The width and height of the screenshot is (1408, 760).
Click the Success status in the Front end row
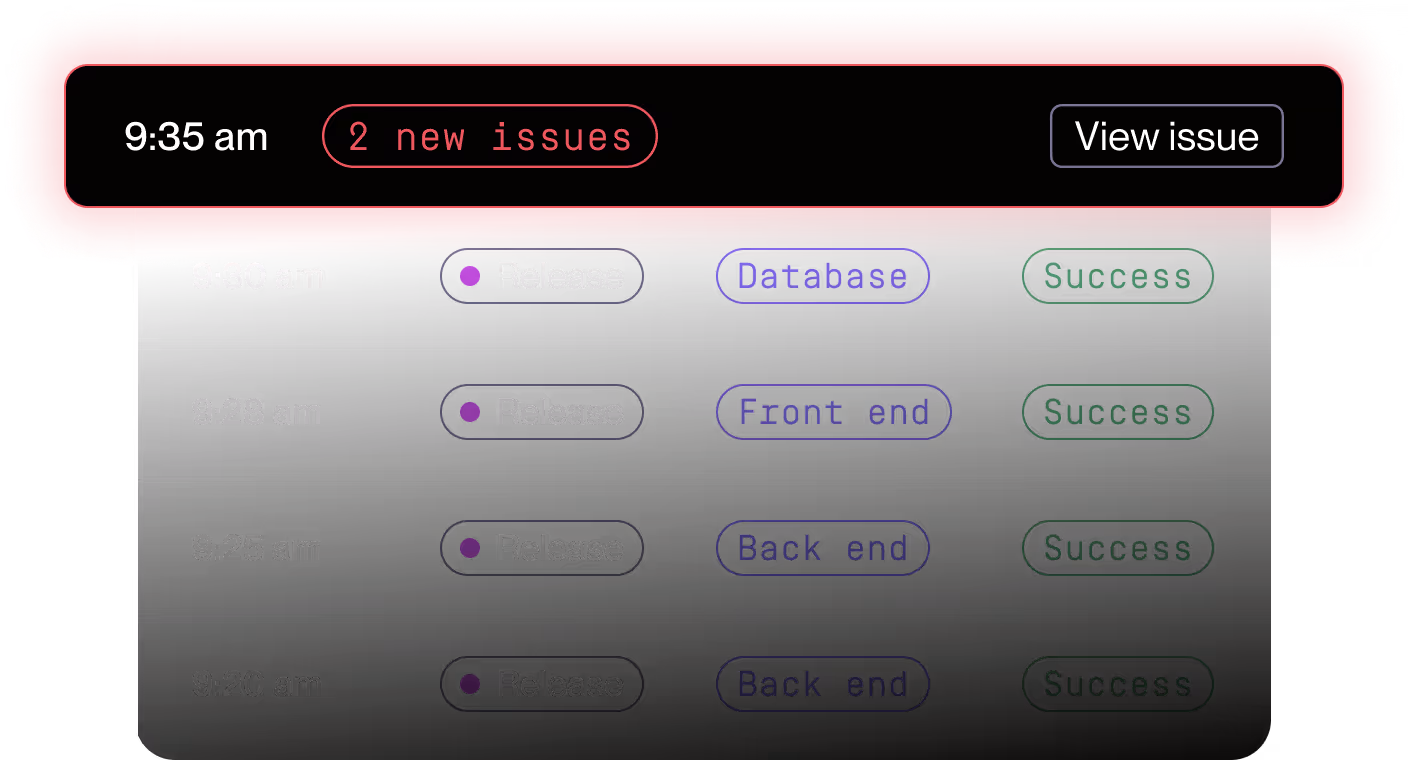[1118, 412]
